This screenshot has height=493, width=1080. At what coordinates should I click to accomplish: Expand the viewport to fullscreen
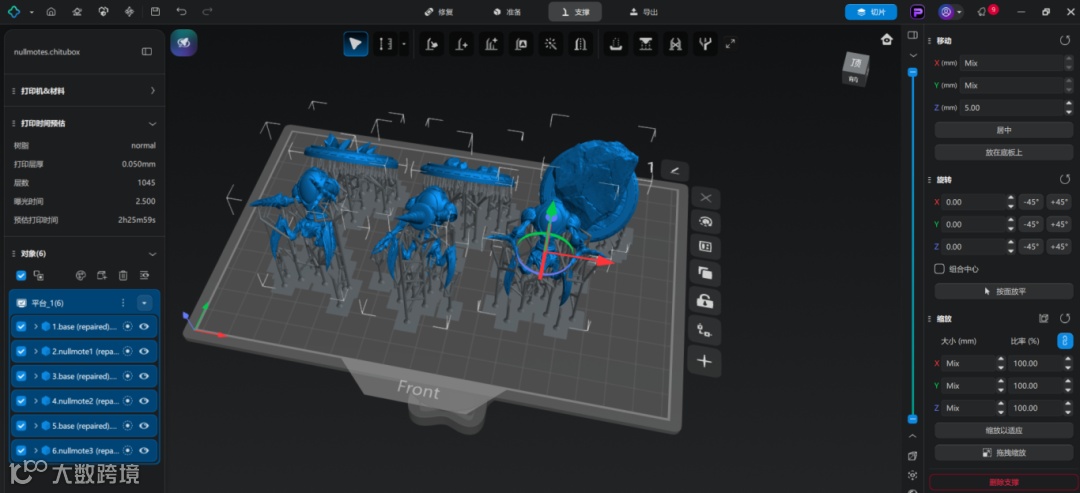click(x=731, y=43)
